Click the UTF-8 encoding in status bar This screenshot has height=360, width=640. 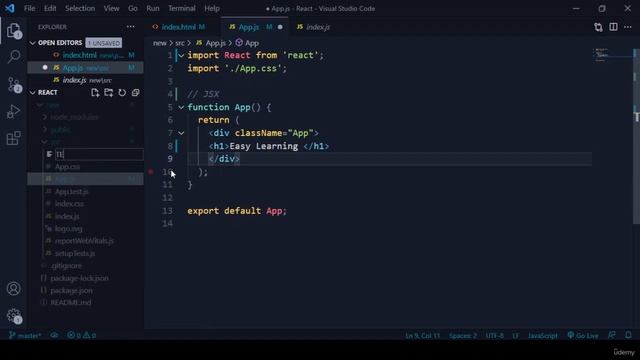click(495, 336)
